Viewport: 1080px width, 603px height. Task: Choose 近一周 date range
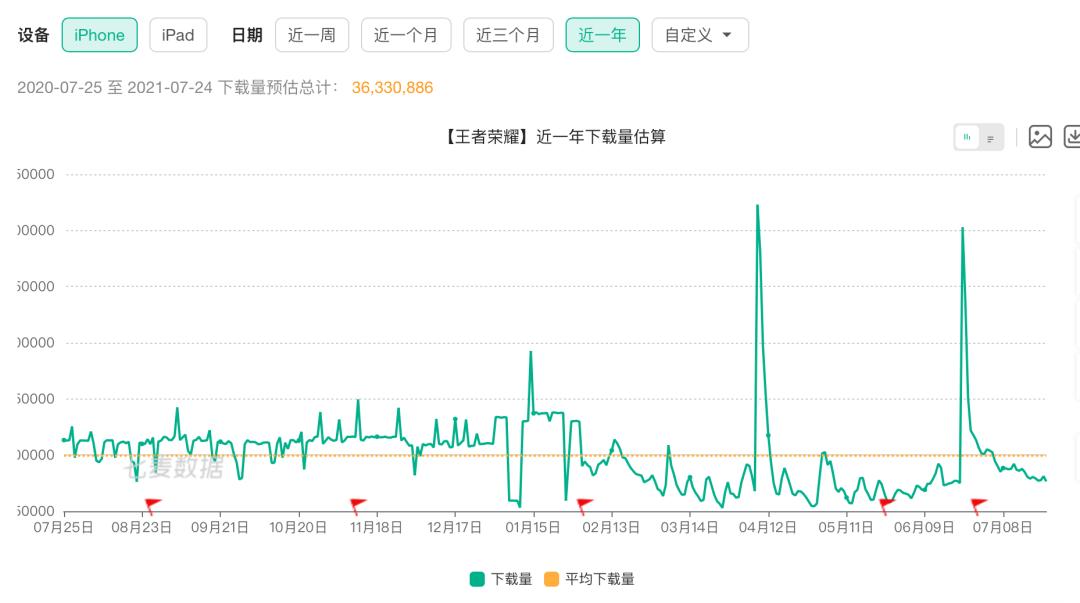coord(312,35)
